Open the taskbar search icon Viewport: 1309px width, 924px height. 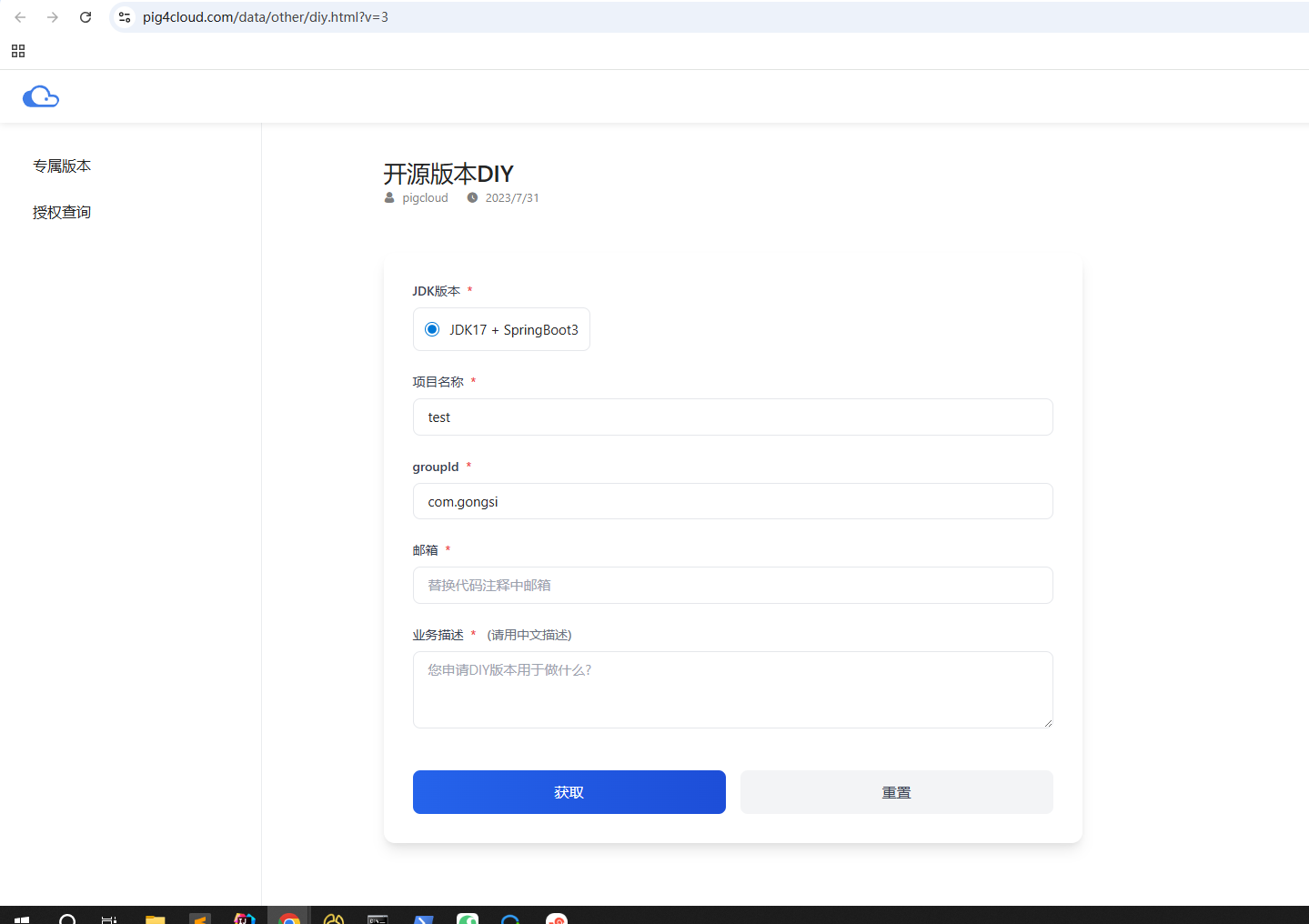click(67, 918)
